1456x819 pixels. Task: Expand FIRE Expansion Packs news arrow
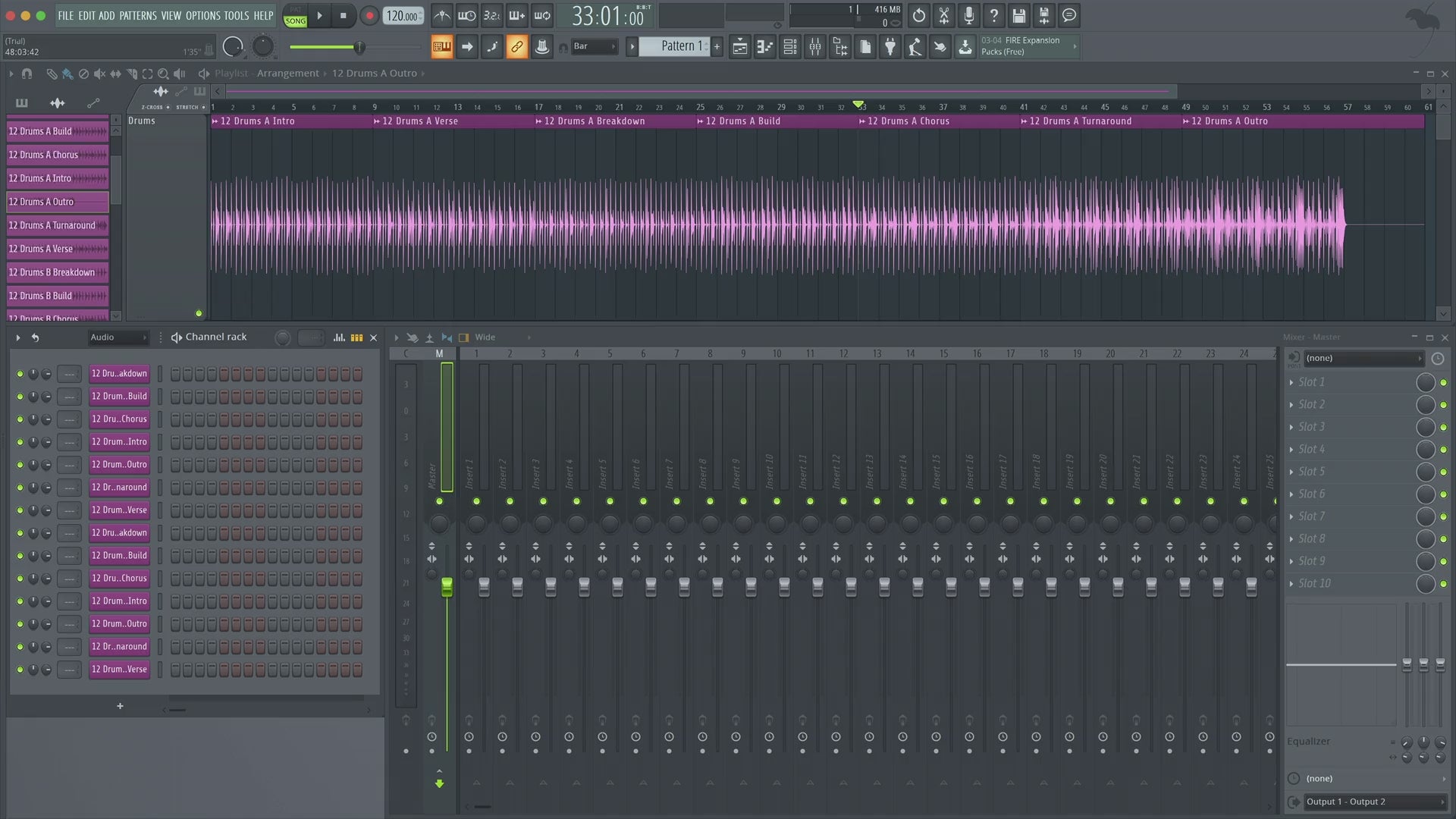pos(1075,46)
